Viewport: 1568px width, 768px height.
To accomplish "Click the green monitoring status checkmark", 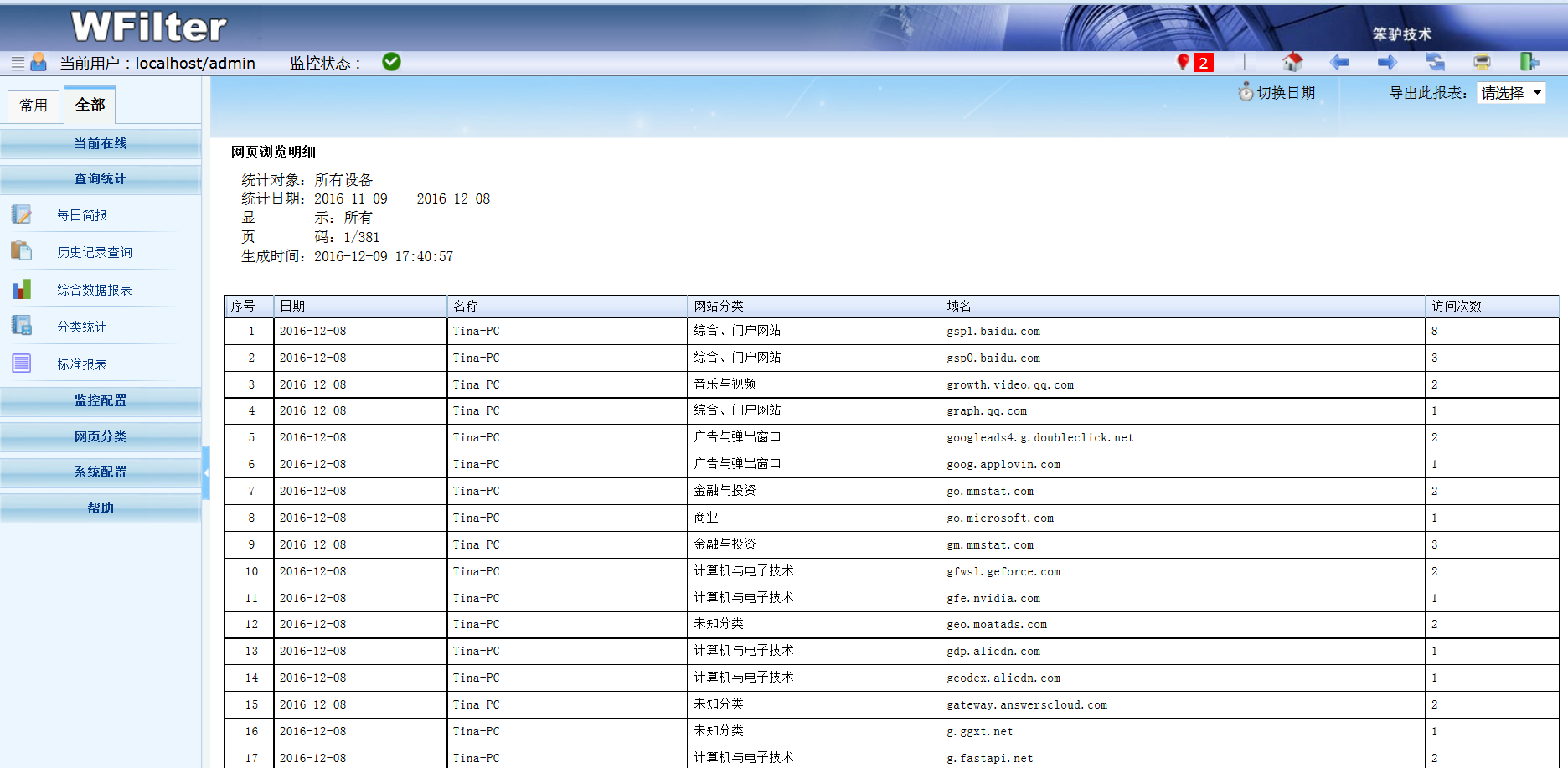I will (x=391, y=62).
